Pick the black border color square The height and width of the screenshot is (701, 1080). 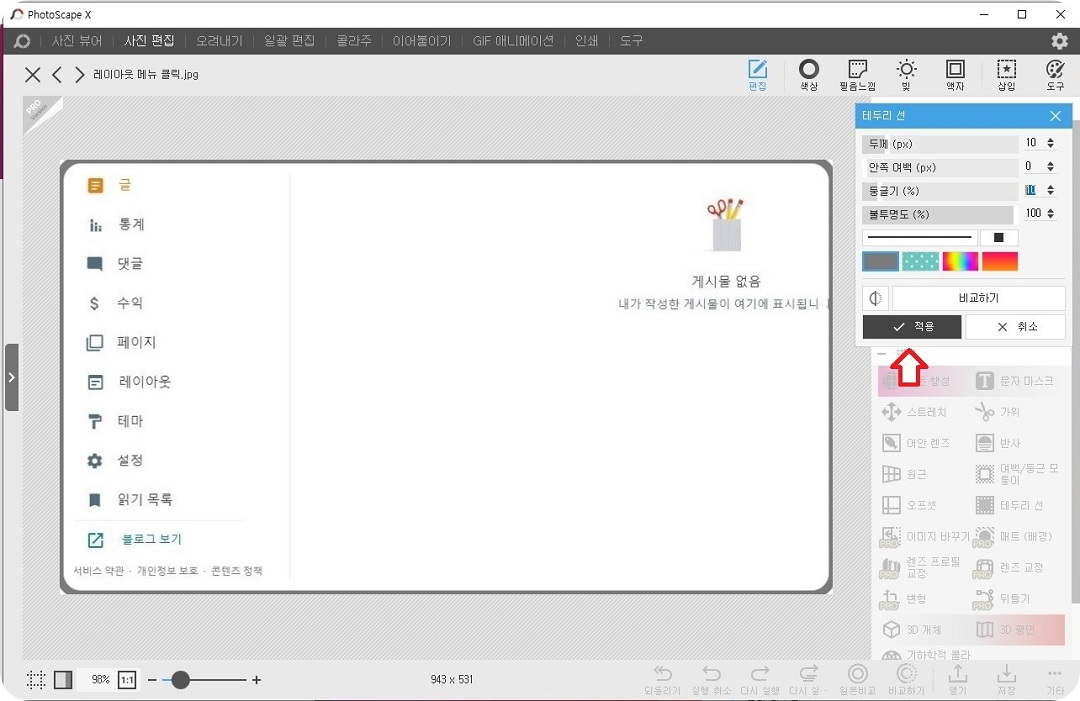pos(999,238)
